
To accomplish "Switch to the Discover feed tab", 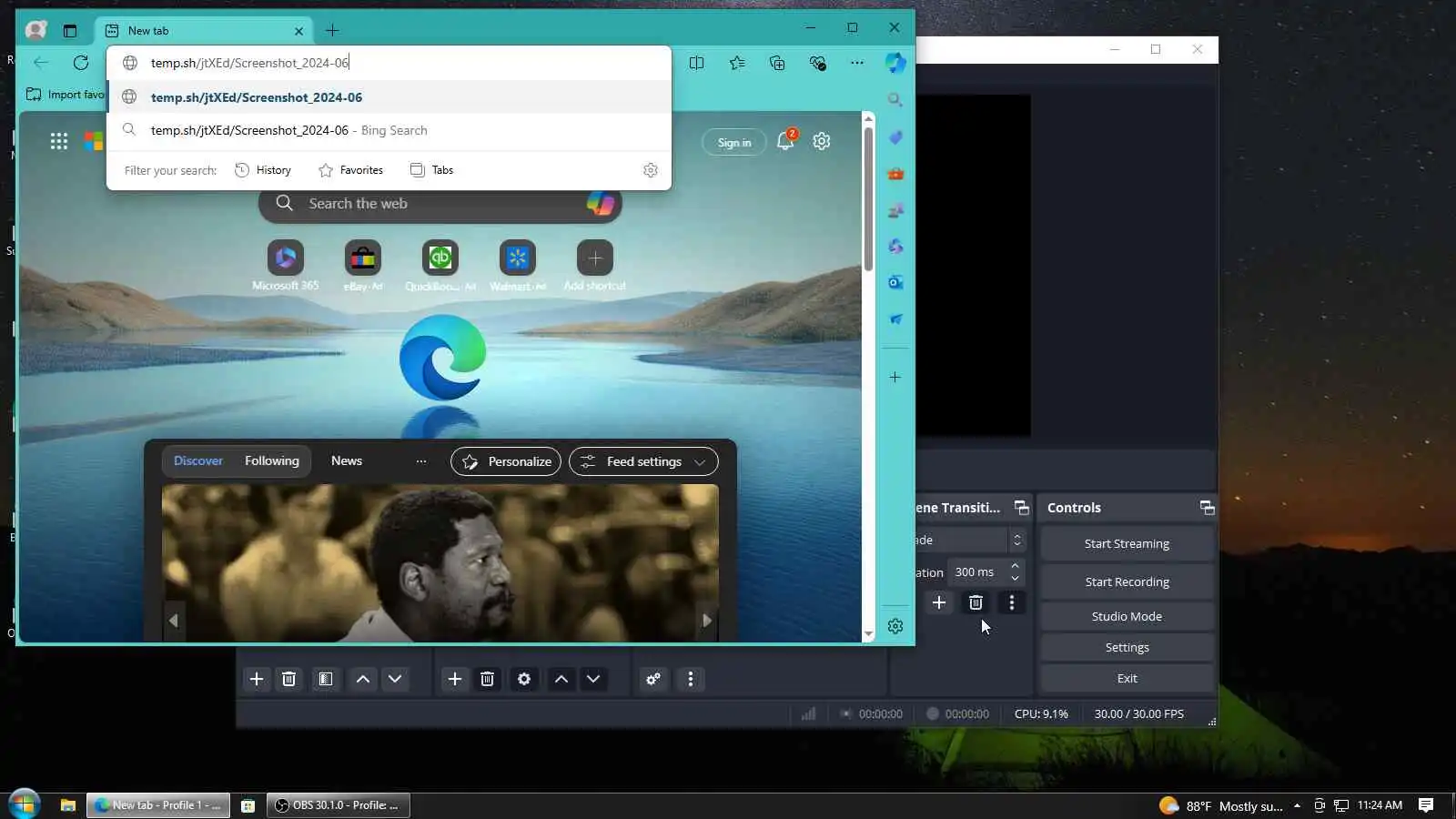I will 198,461.
